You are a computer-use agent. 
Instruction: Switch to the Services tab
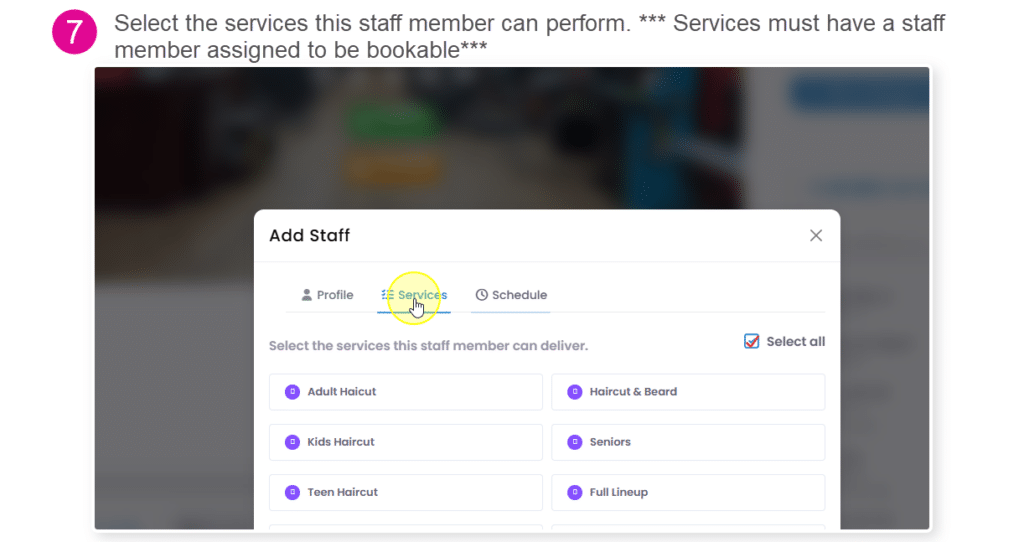pos(414,295)
